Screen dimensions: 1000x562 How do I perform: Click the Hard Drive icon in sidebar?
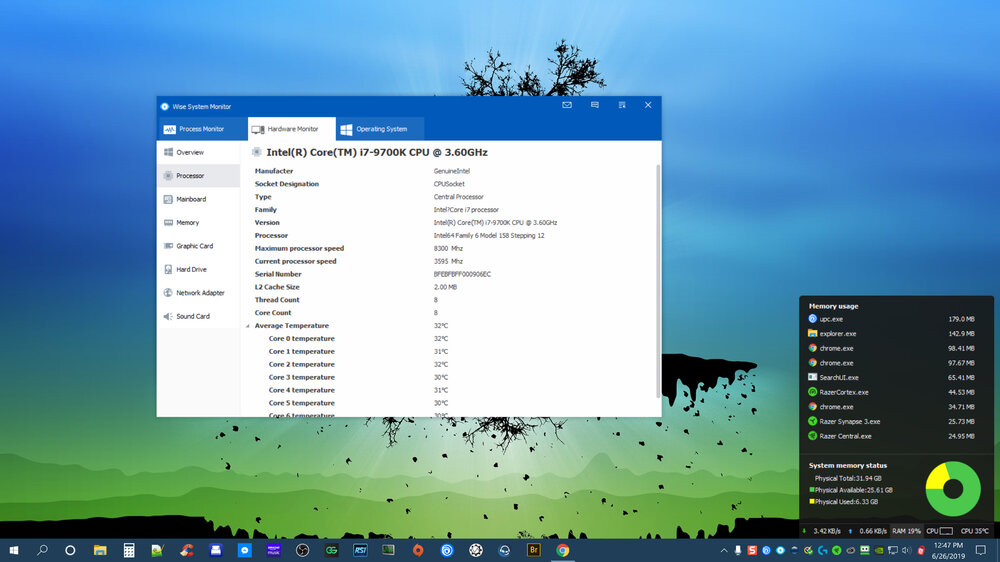(x=168, y=269)
